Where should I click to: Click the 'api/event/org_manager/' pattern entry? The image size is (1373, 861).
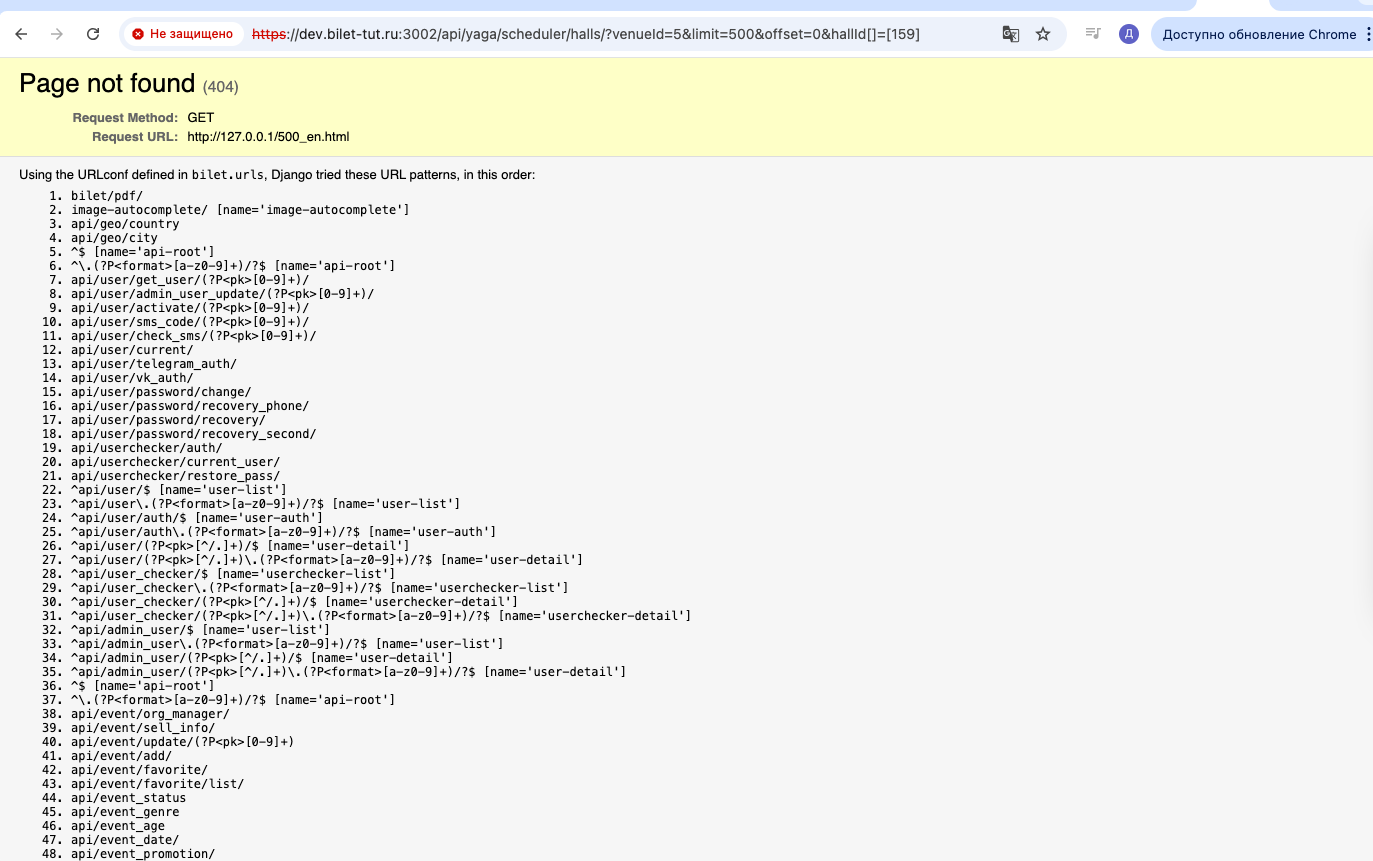(150, 714)
